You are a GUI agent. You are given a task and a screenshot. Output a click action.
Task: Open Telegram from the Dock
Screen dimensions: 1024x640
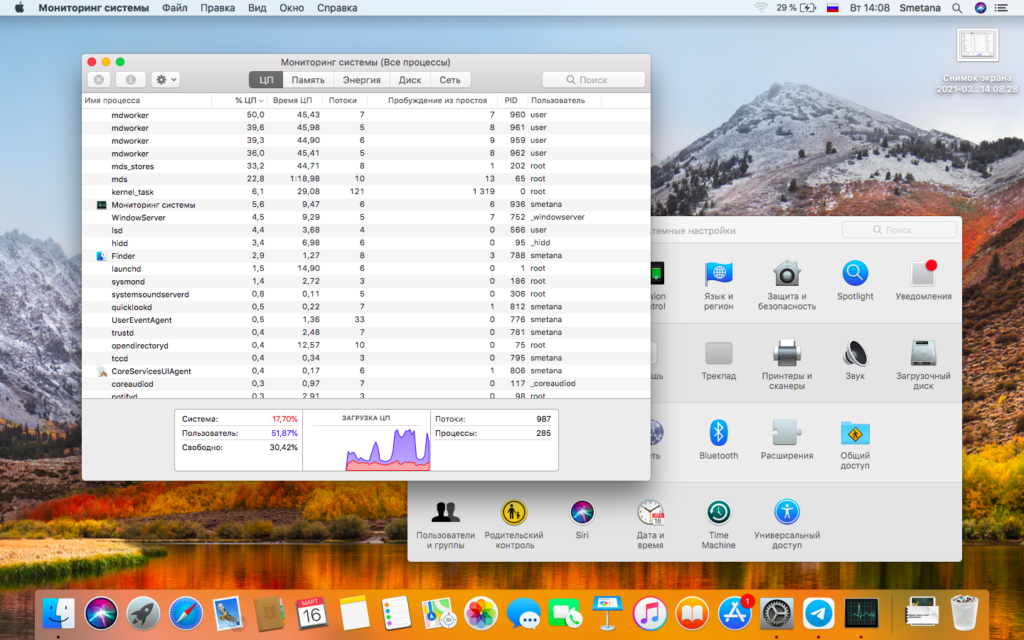coord(818,613)
